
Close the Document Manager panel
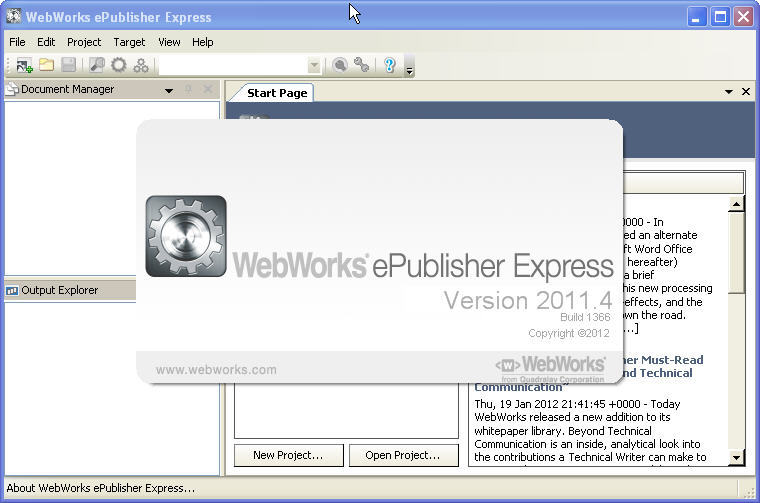click(x=208, y=89)
